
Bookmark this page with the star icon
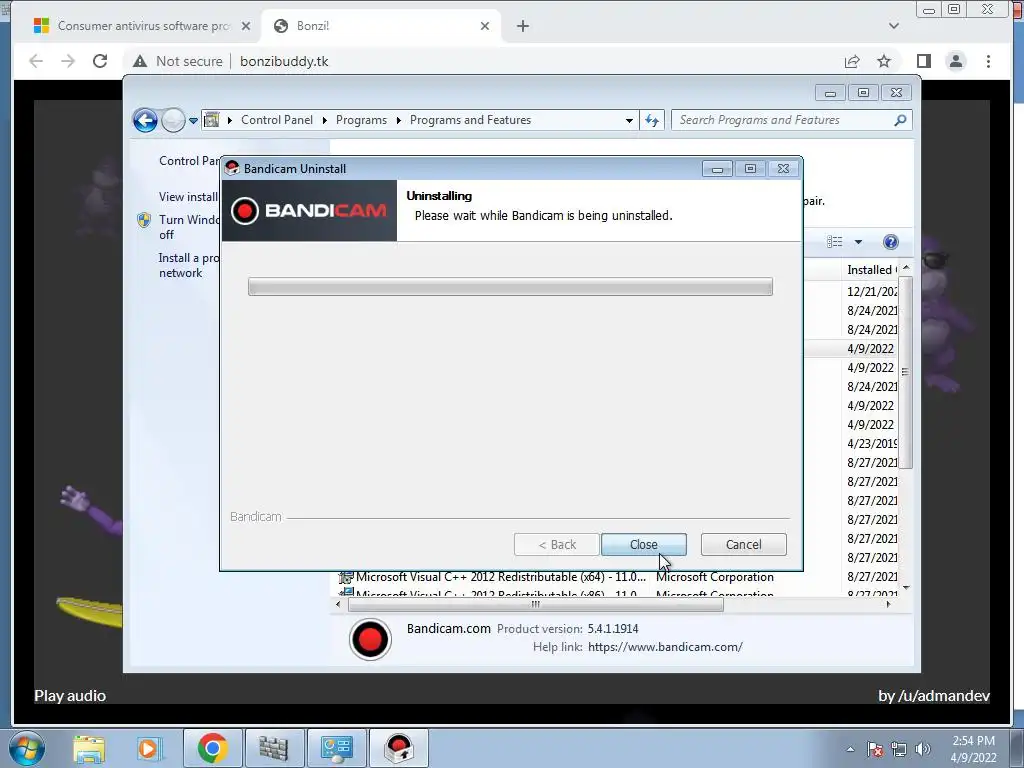tap(884, 61)
